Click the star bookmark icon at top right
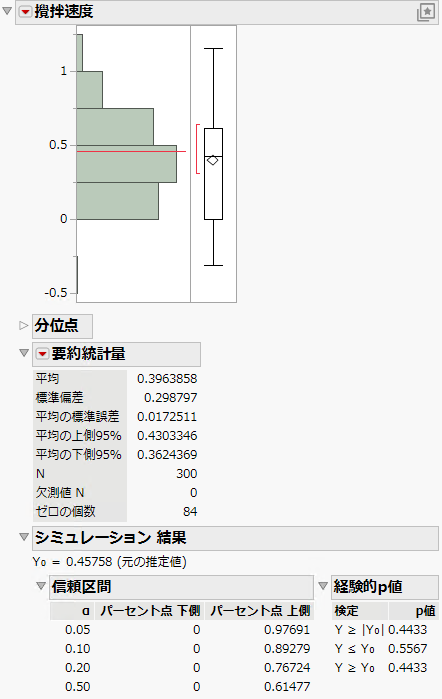The image size is (442, 699). (425, 12)
